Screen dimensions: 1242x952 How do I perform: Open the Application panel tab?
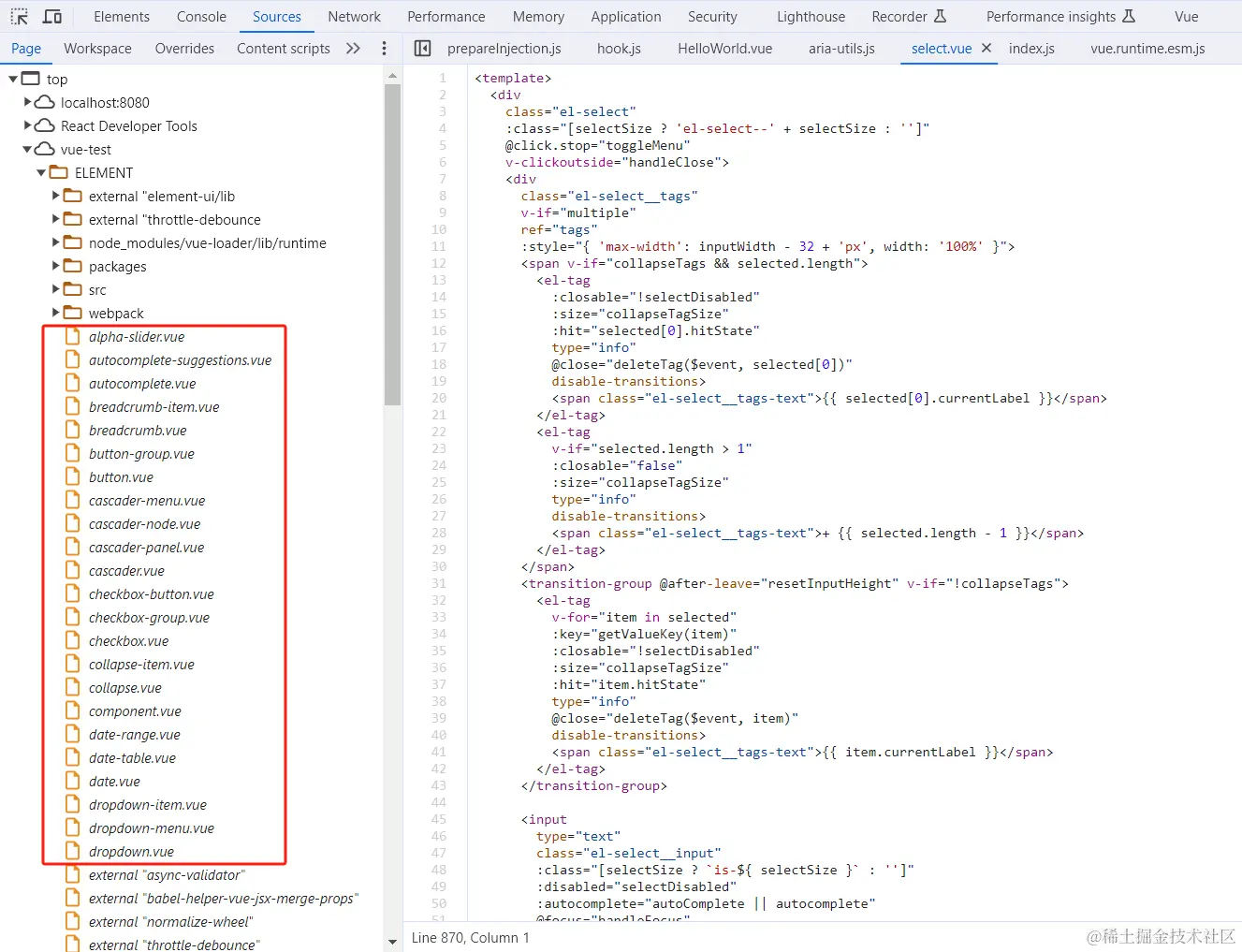click(626, 17)
